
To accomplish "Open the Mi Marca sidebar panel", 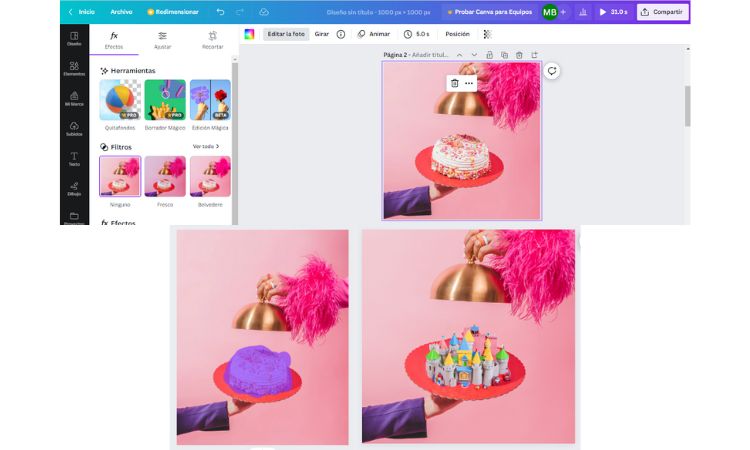I will tap(74, 99).
